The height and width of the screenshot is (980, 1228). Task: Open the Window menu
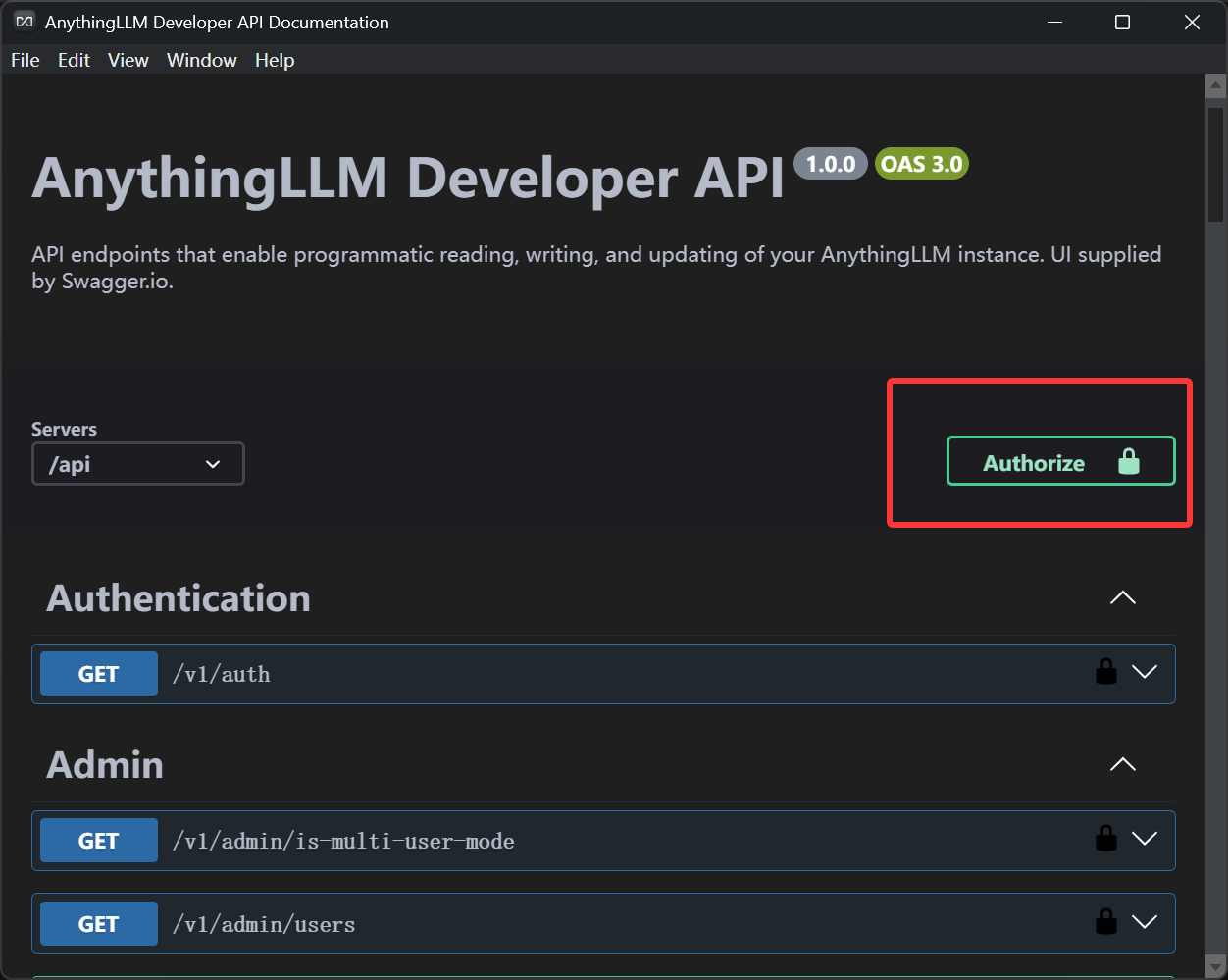202,60
